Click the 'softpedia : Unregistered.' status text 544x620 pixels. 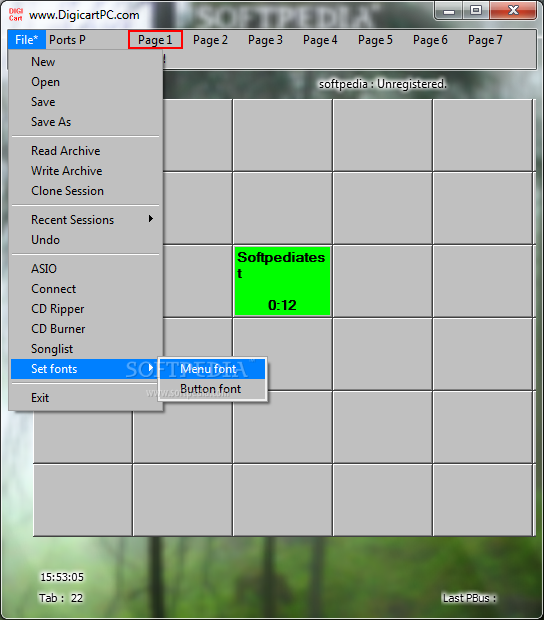click(x=383, y=84)
